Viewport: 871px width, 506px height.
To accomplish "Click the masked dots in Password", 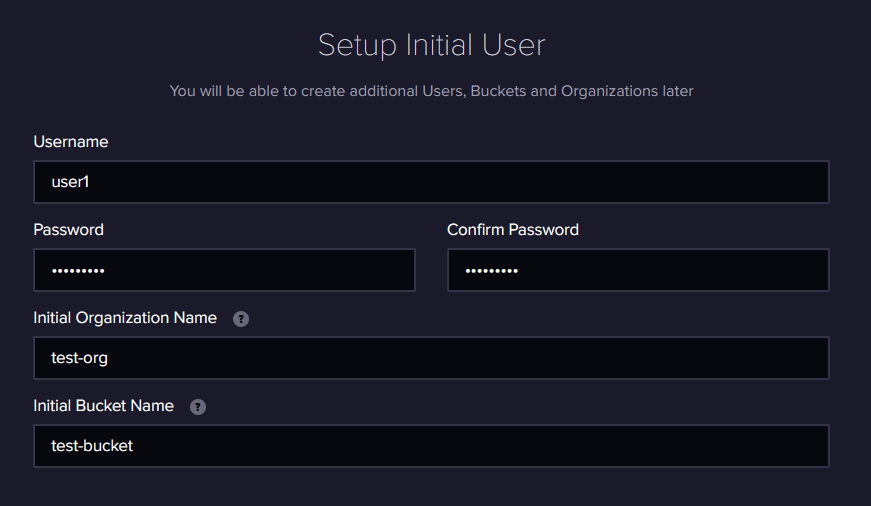I will click(78, 271).
